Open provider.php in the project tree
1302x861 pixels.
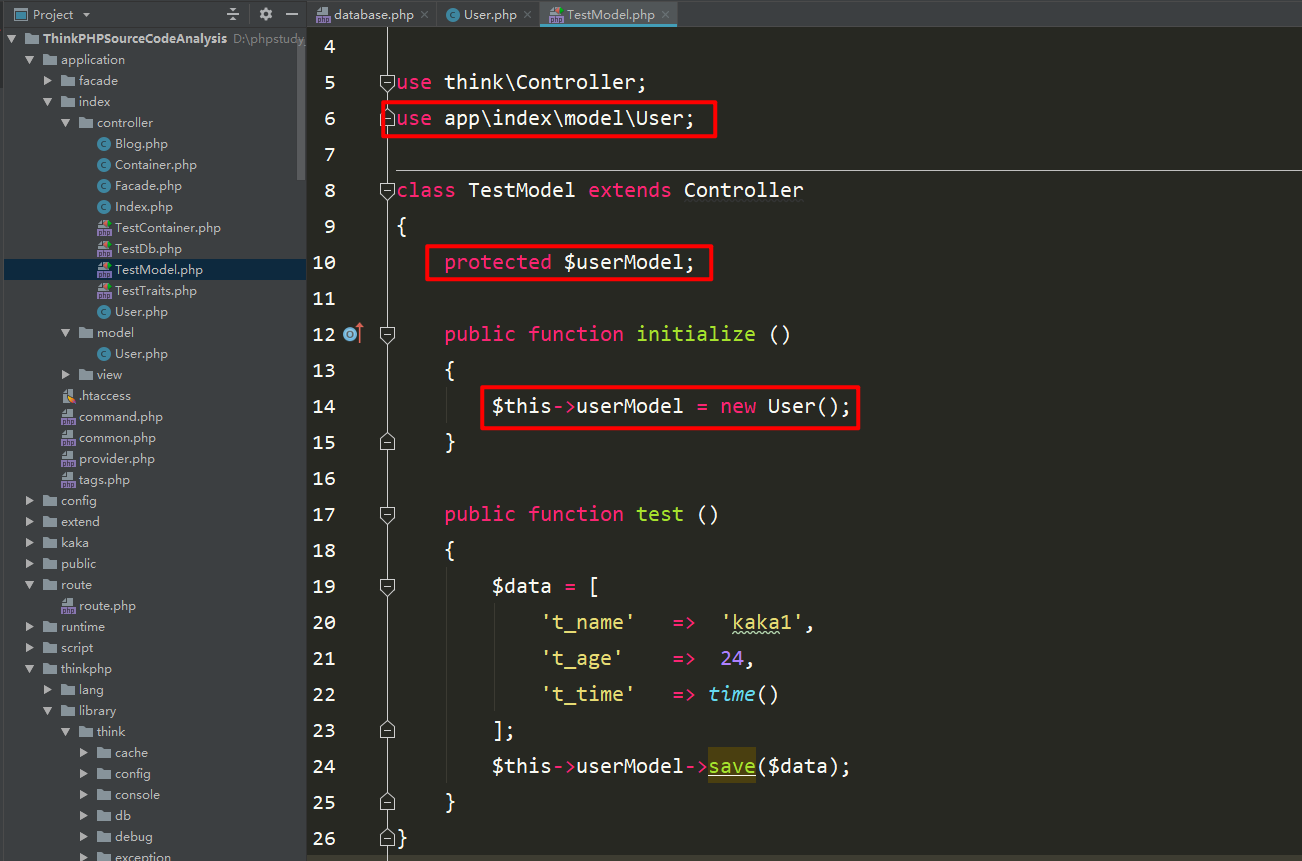click(117, 459)
